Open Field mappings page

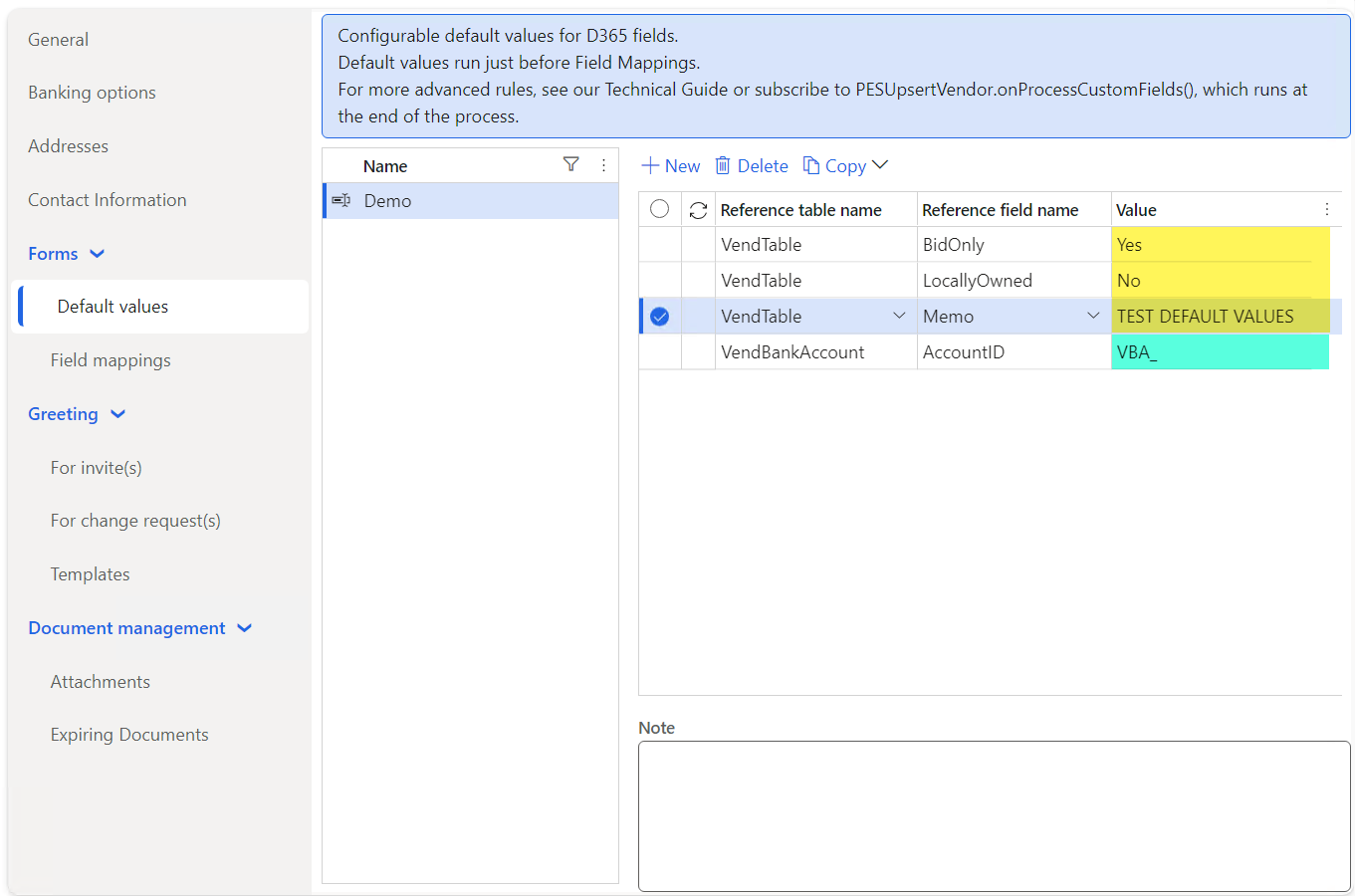click(x=111, y=360)
